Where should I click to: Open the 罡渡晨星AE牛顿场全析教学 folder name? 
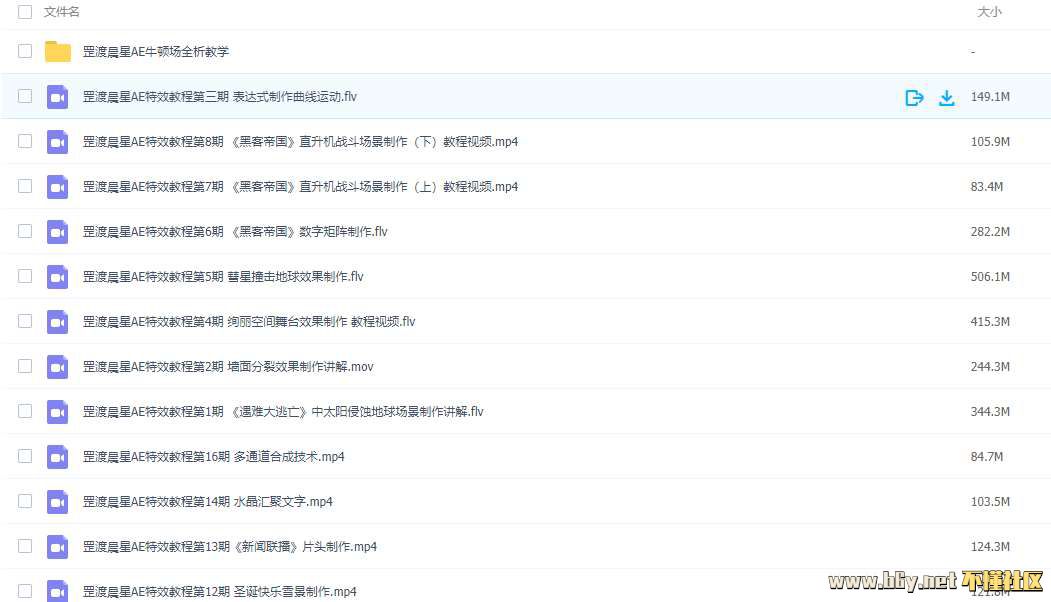(156, 52)
